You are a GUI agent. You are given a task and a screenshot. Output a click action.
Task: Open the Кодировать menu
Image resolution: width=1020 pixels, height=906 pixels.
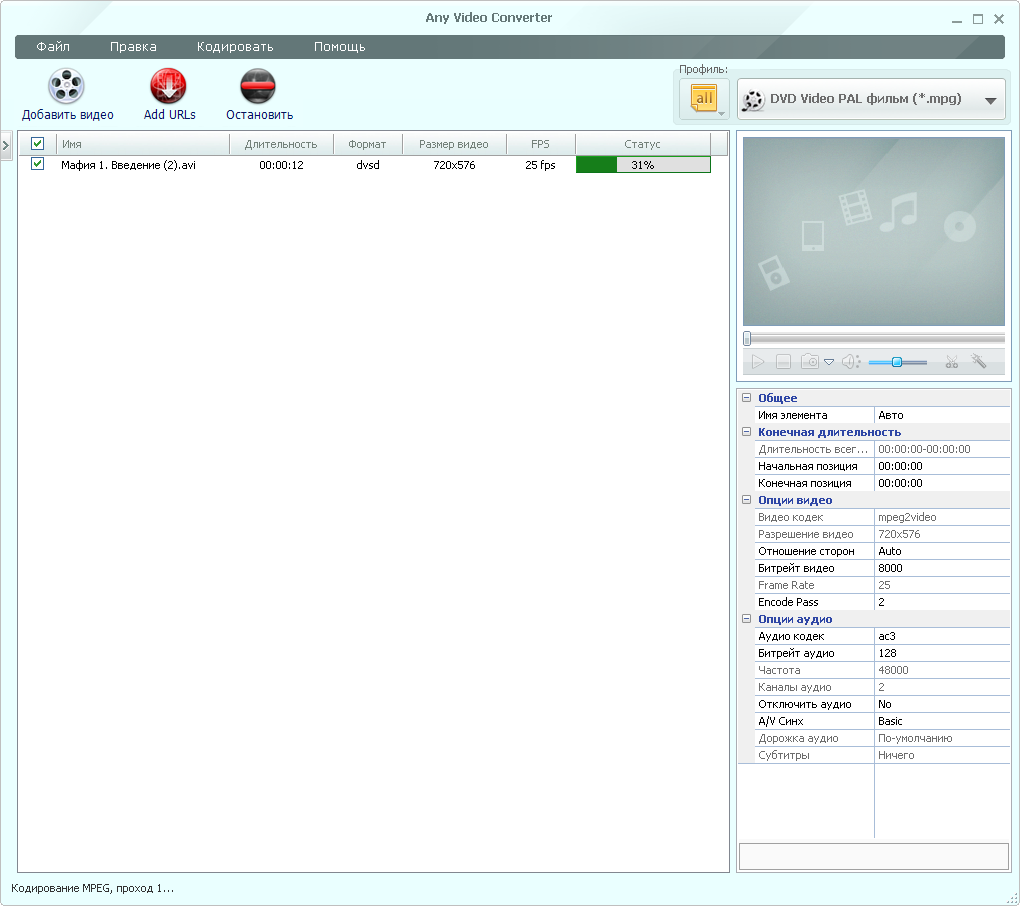[235, 47]
